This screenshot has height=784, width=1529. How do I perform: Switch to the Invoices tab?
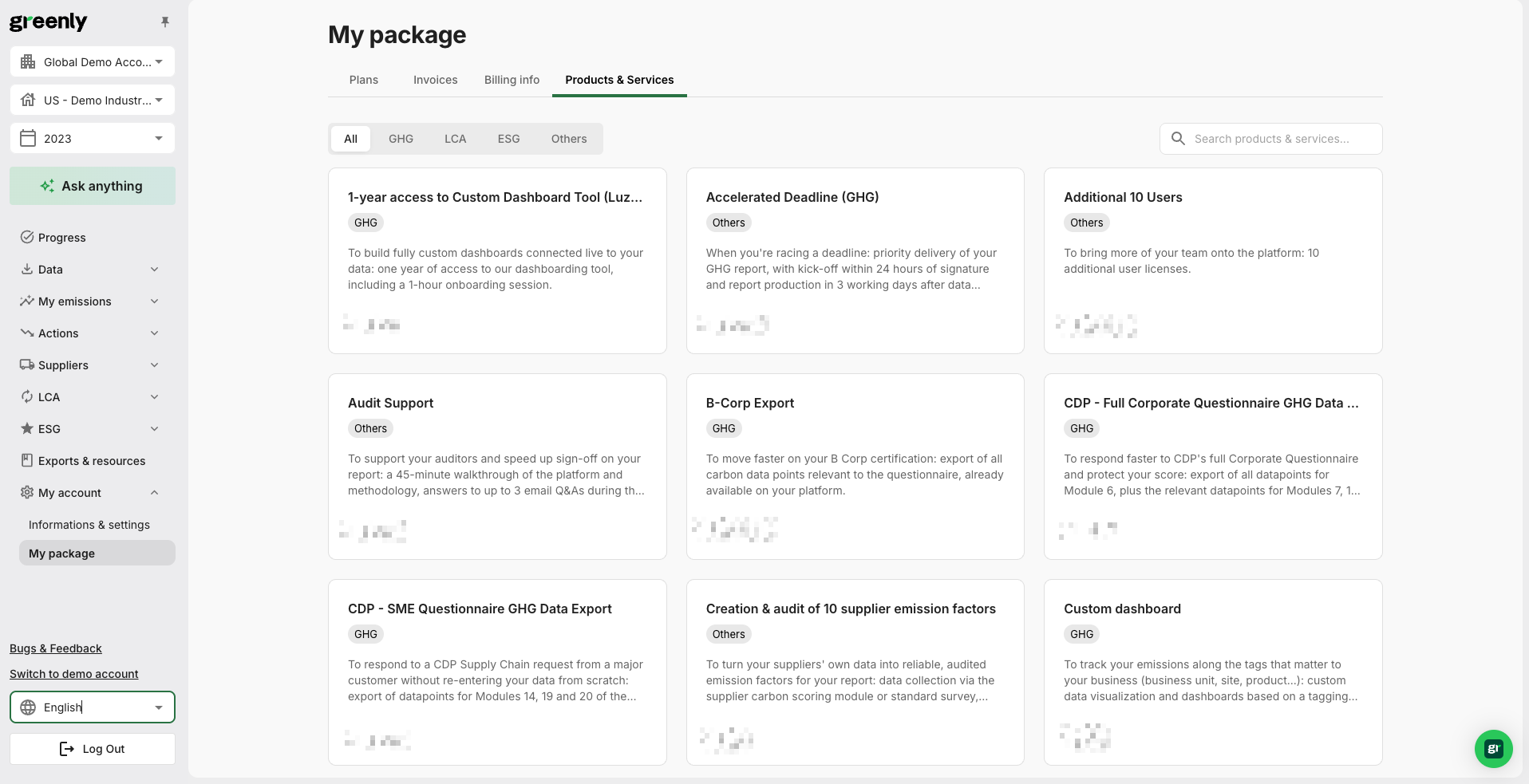(436, 80)
